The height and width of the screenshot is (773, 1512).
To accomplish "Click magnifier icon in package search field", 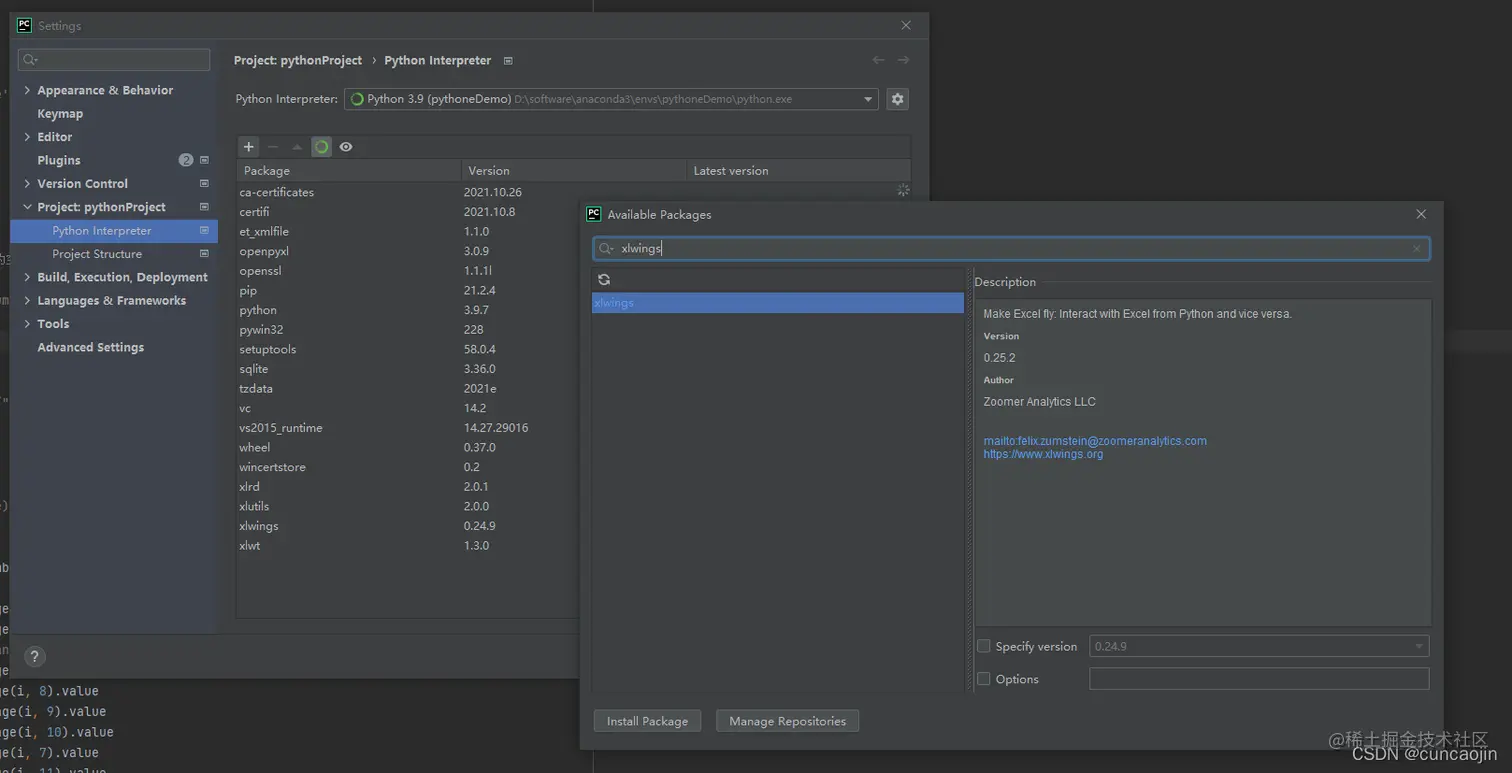I will tap(606, 249).
